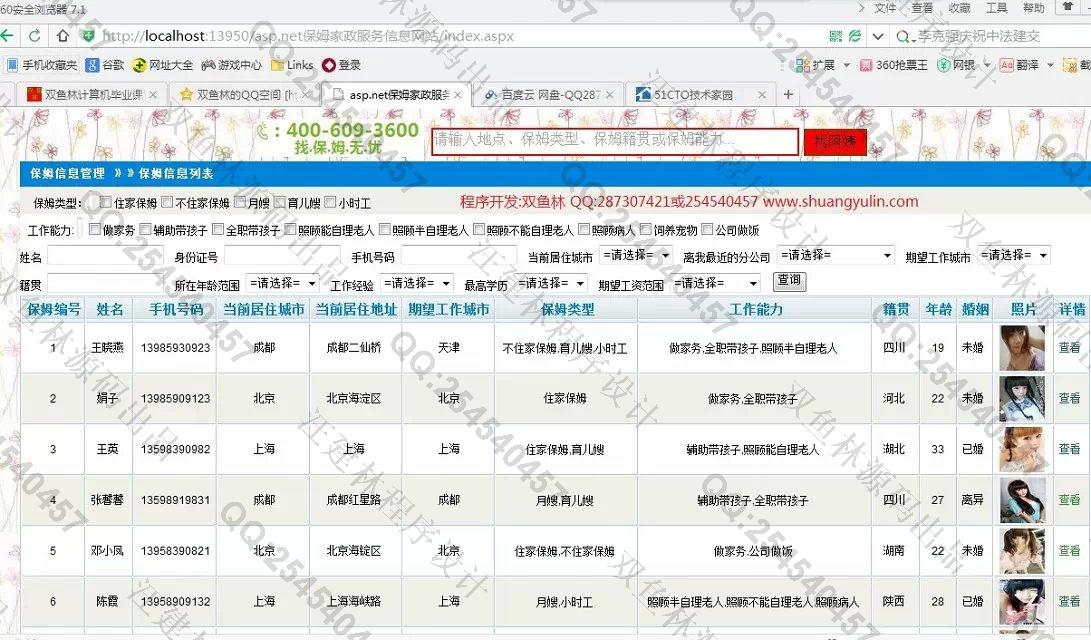1091x640 pixels.
Task: Click photo thumbnail of 王英
Action: 1022,449
